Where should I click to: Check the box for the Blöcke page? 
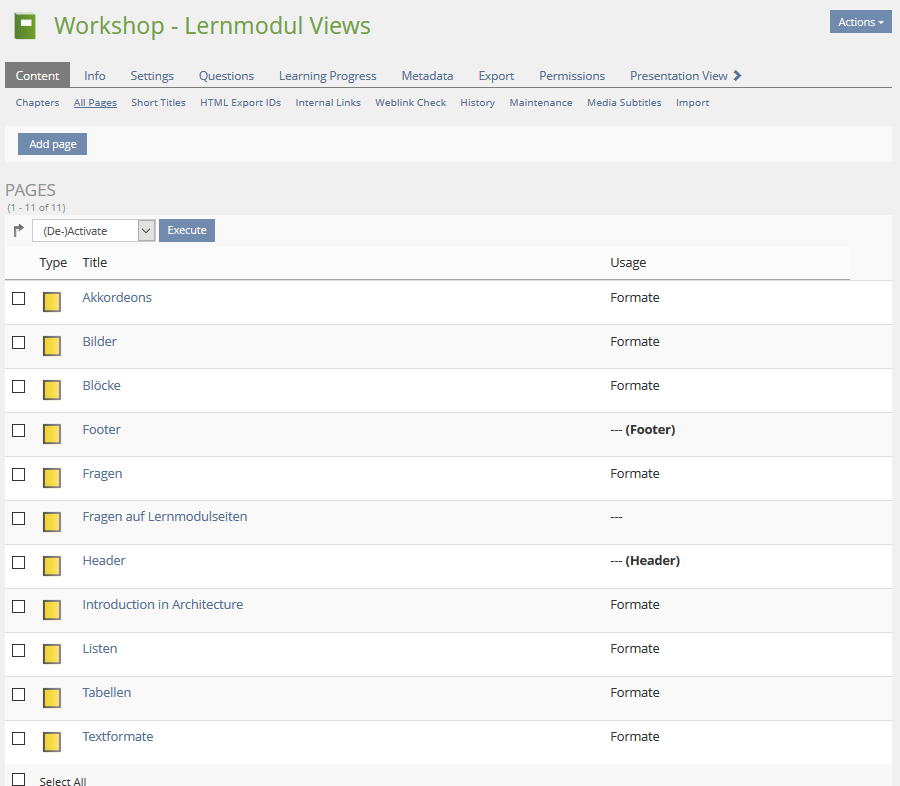pos(18,386)
